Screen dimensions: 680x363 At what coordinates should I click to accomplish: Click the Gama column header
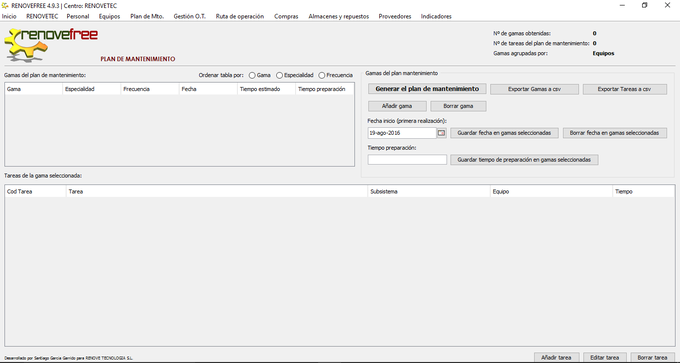click(33, 89)
